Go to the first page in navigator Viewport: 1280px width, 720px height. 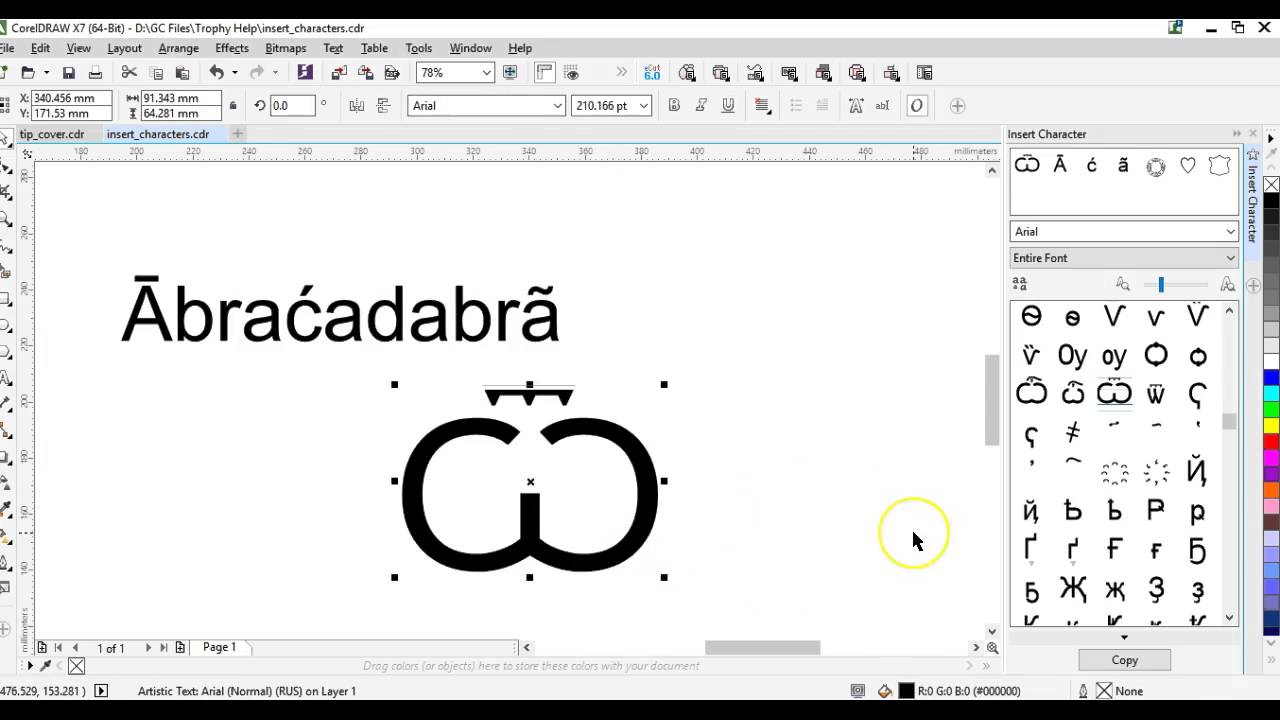(58, 648)
